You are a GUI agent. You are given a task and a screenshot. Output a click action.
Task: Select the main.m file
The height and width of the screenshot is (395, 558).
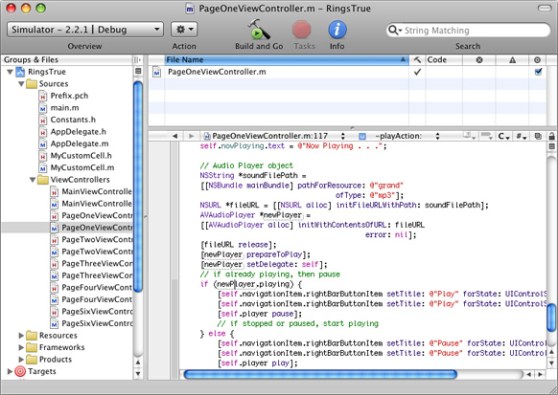tap(65, 108)
